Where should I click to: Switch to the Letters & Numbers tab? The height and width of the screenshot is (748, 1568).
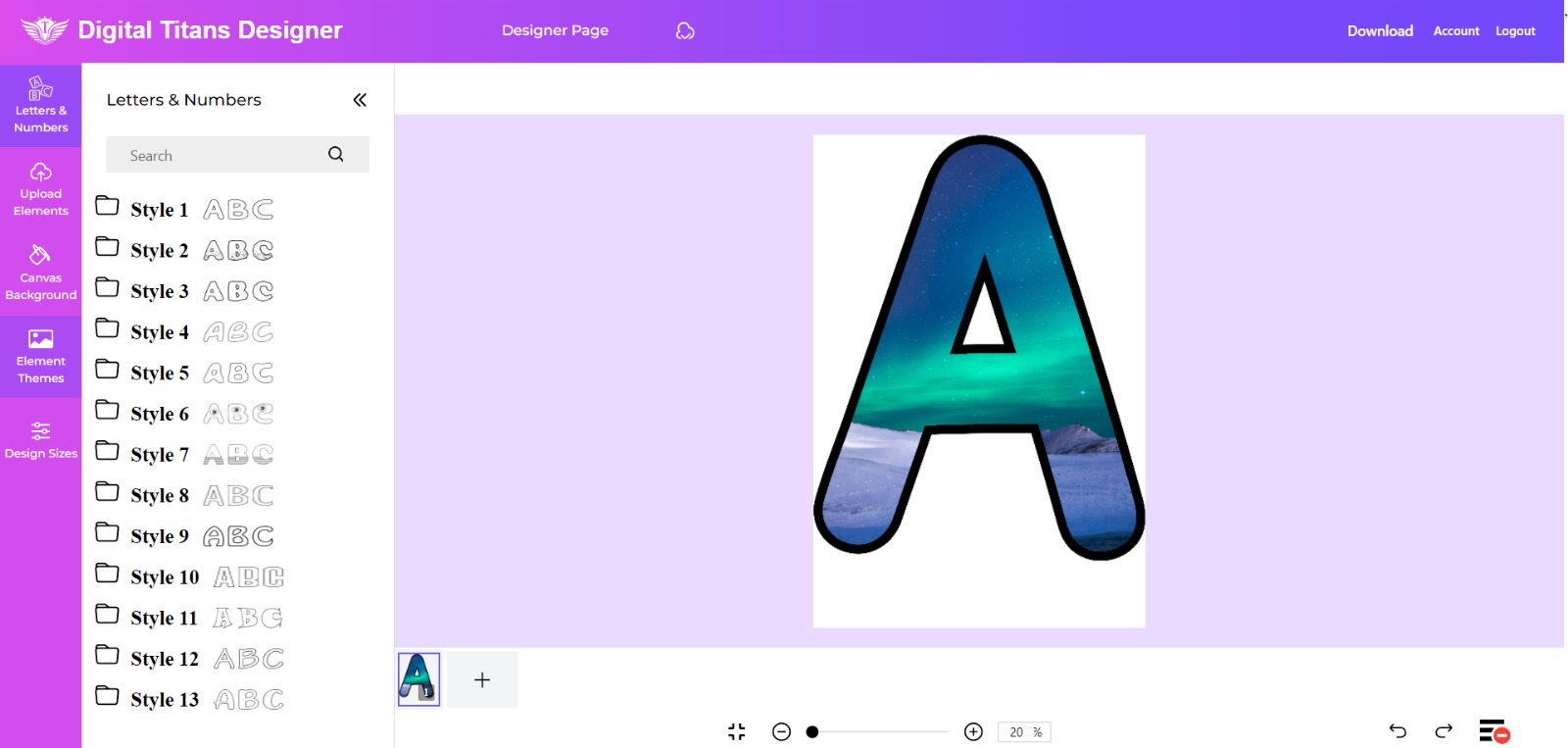(x=40, y=106)
